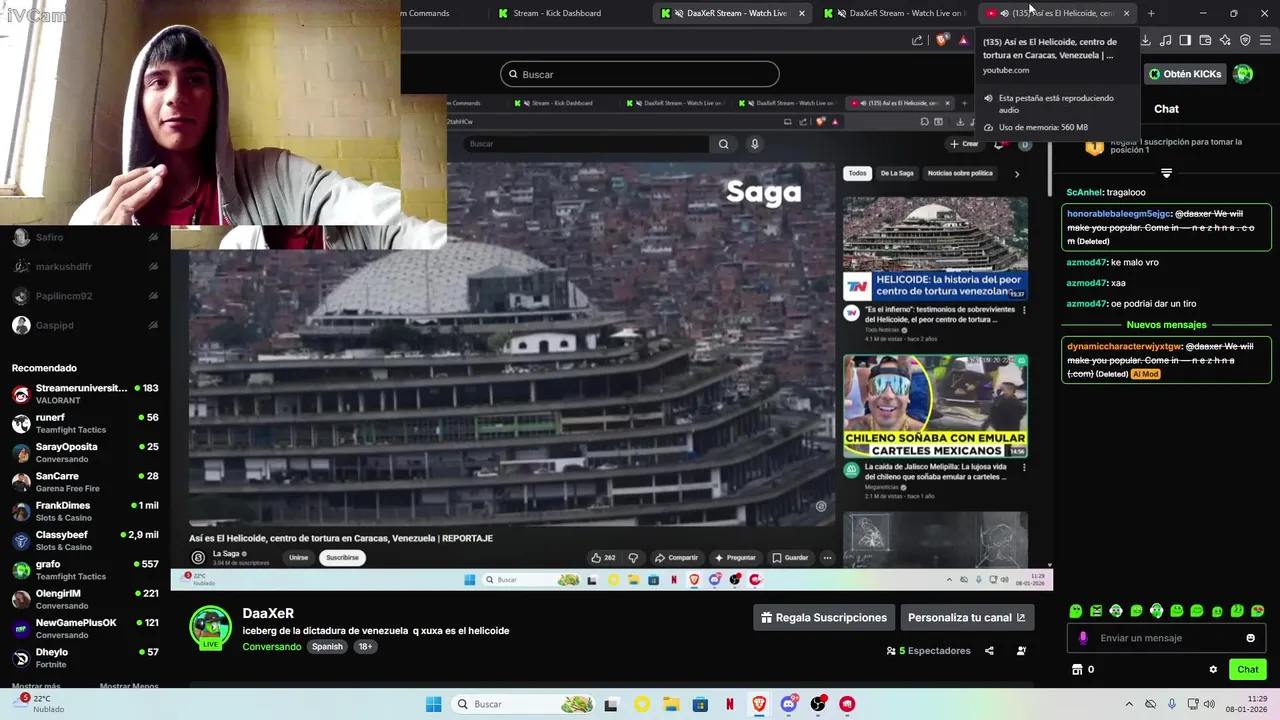The image size is (1280, 720).
Task: Open the Streameruniversit... VALORANT channel
Action: click(x=85, y=394)
